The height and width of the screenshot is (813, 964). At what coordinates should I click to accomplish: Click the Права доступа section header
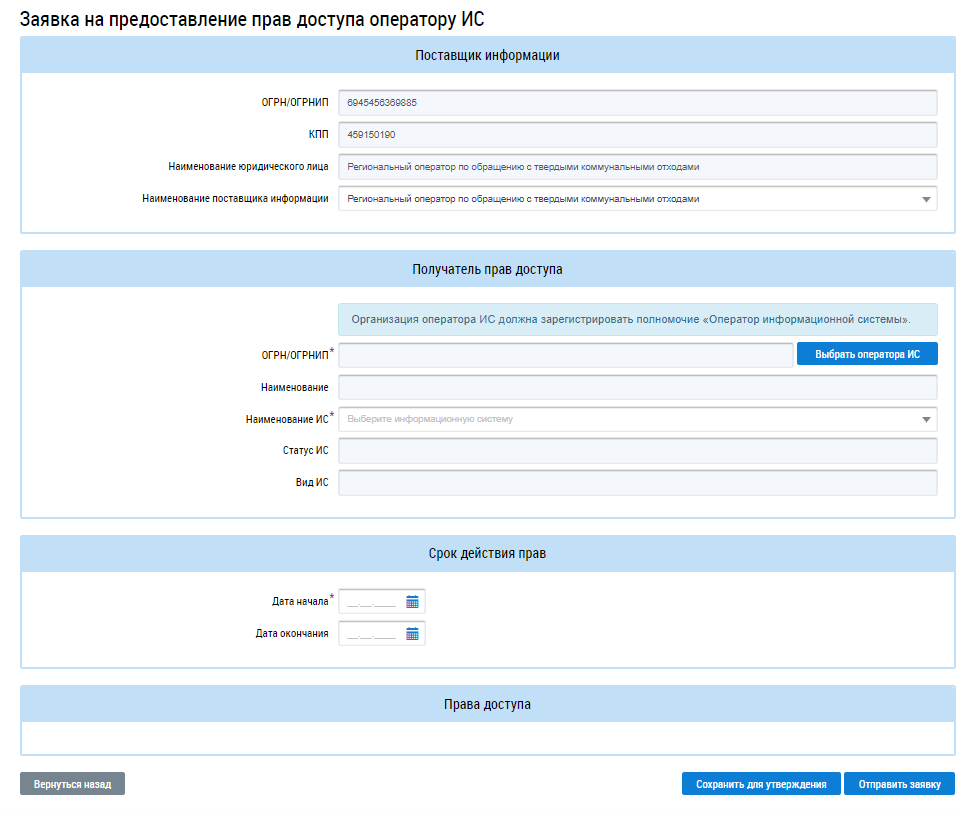(x=487, y=705)
